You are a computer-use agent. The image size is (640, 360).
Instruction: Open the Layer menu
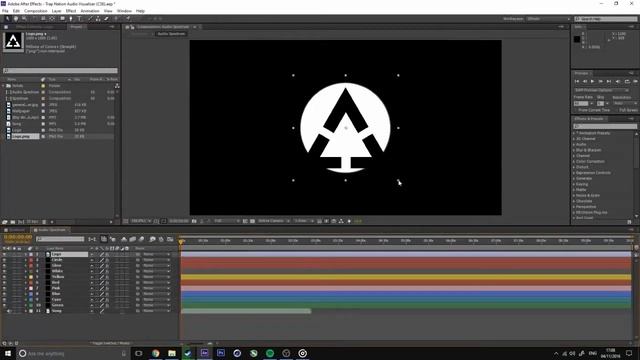[x=57, y=11]
